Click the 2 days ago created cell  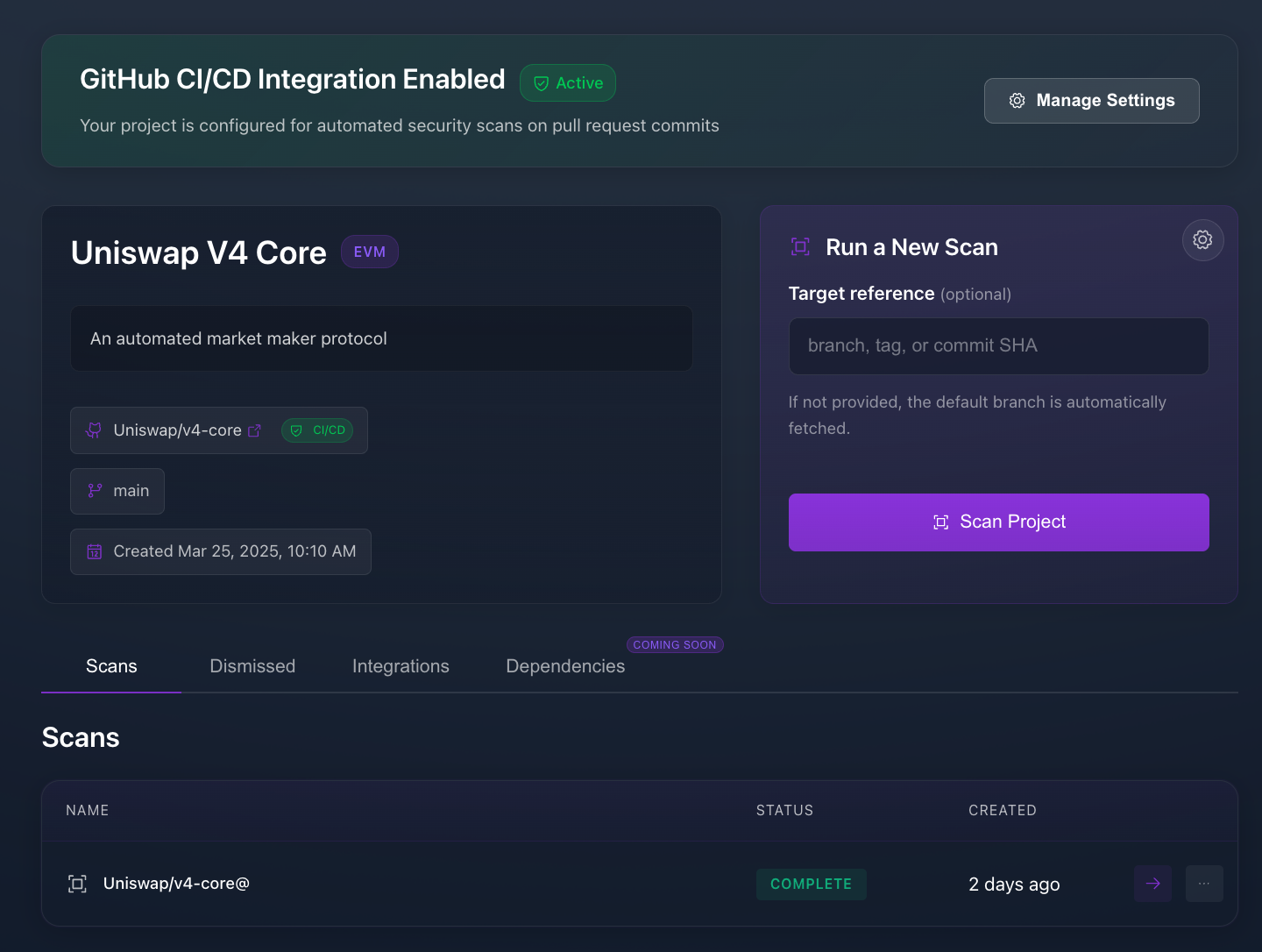[1014, 885]
